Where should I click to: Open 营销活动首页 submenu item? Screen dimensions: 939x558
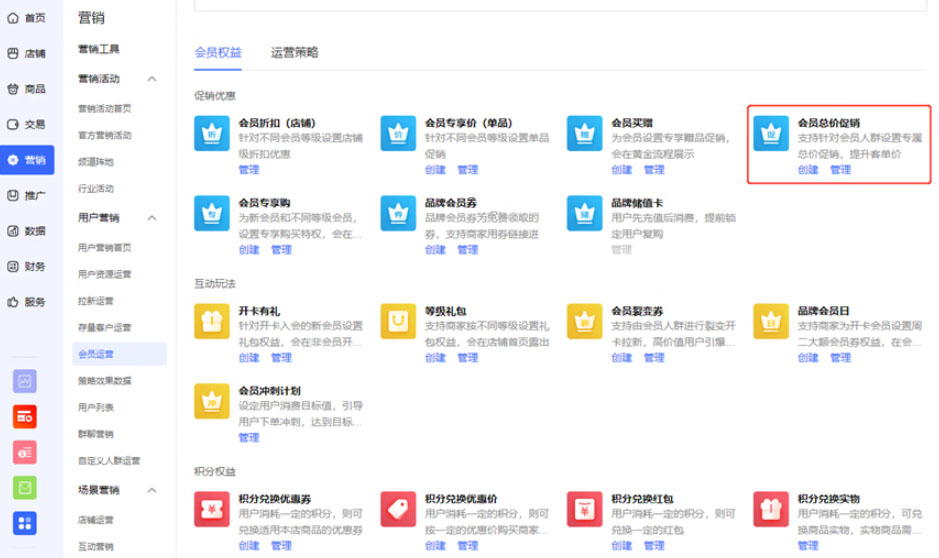tap(105, 108)
